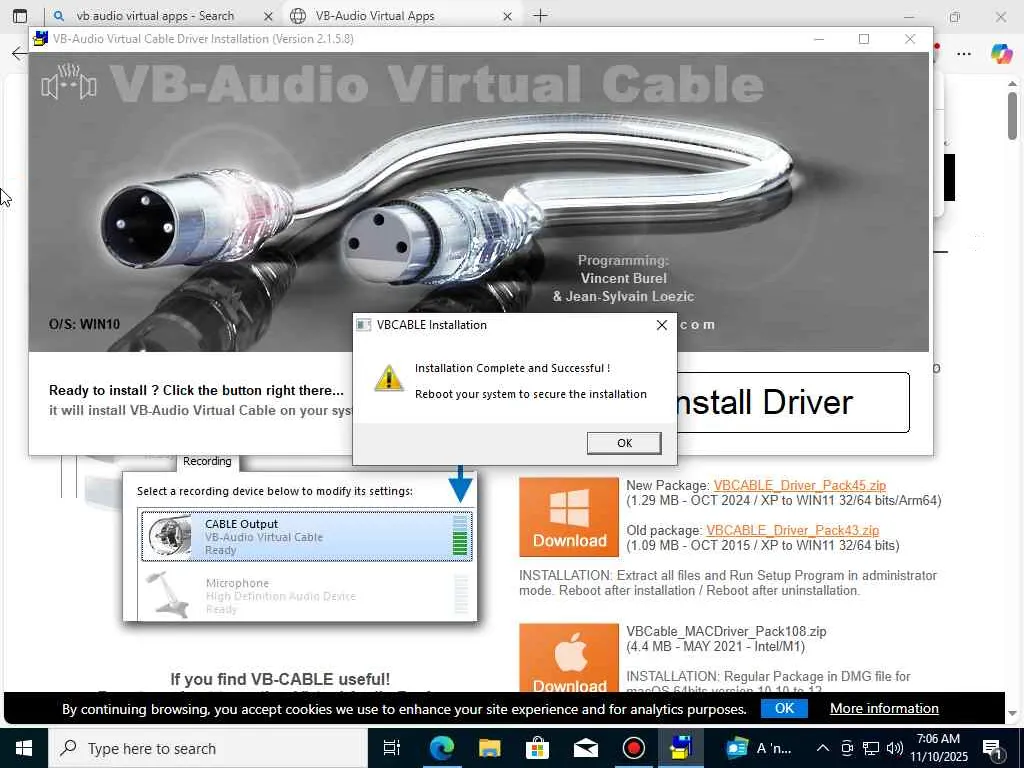Open the Copilot sidebar icon

pyautogui.click(x=1001, y=54)
